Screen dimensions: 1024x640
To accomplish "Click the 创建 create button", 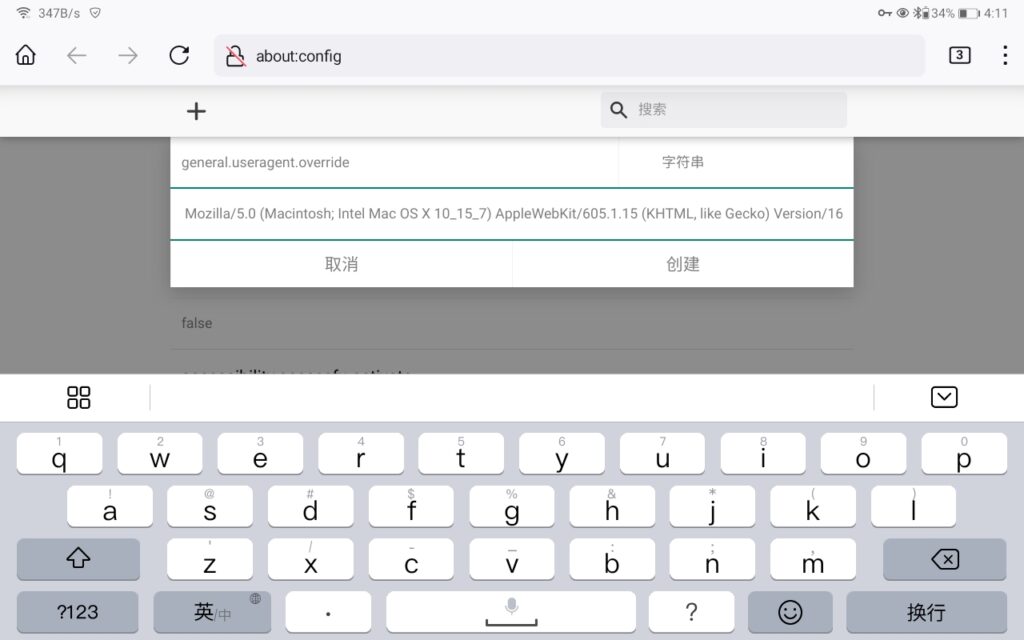I will coord(683,264).
